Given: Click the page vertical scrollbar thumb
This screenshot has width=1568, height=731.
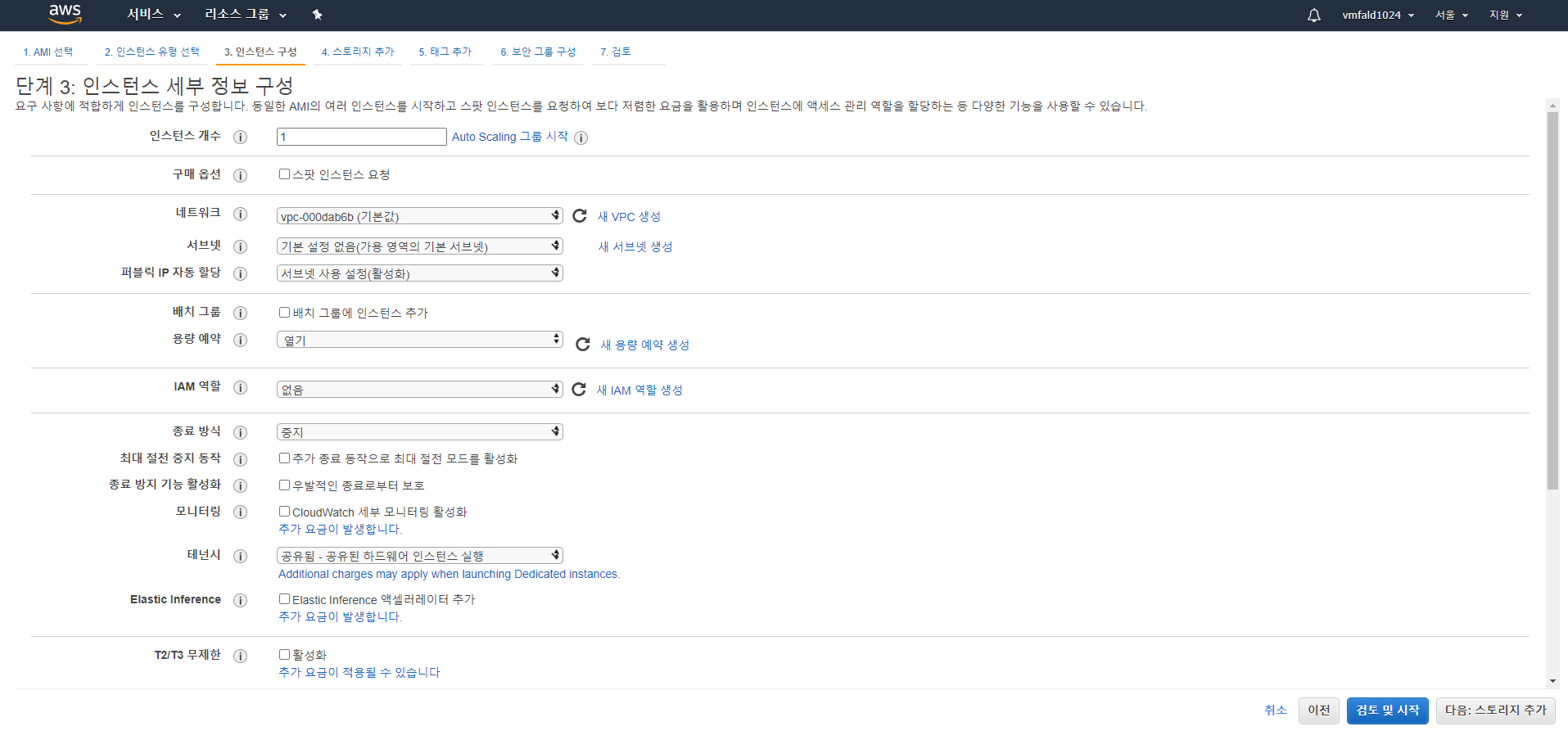Looking at the screenshot, I should point(1552,300).
